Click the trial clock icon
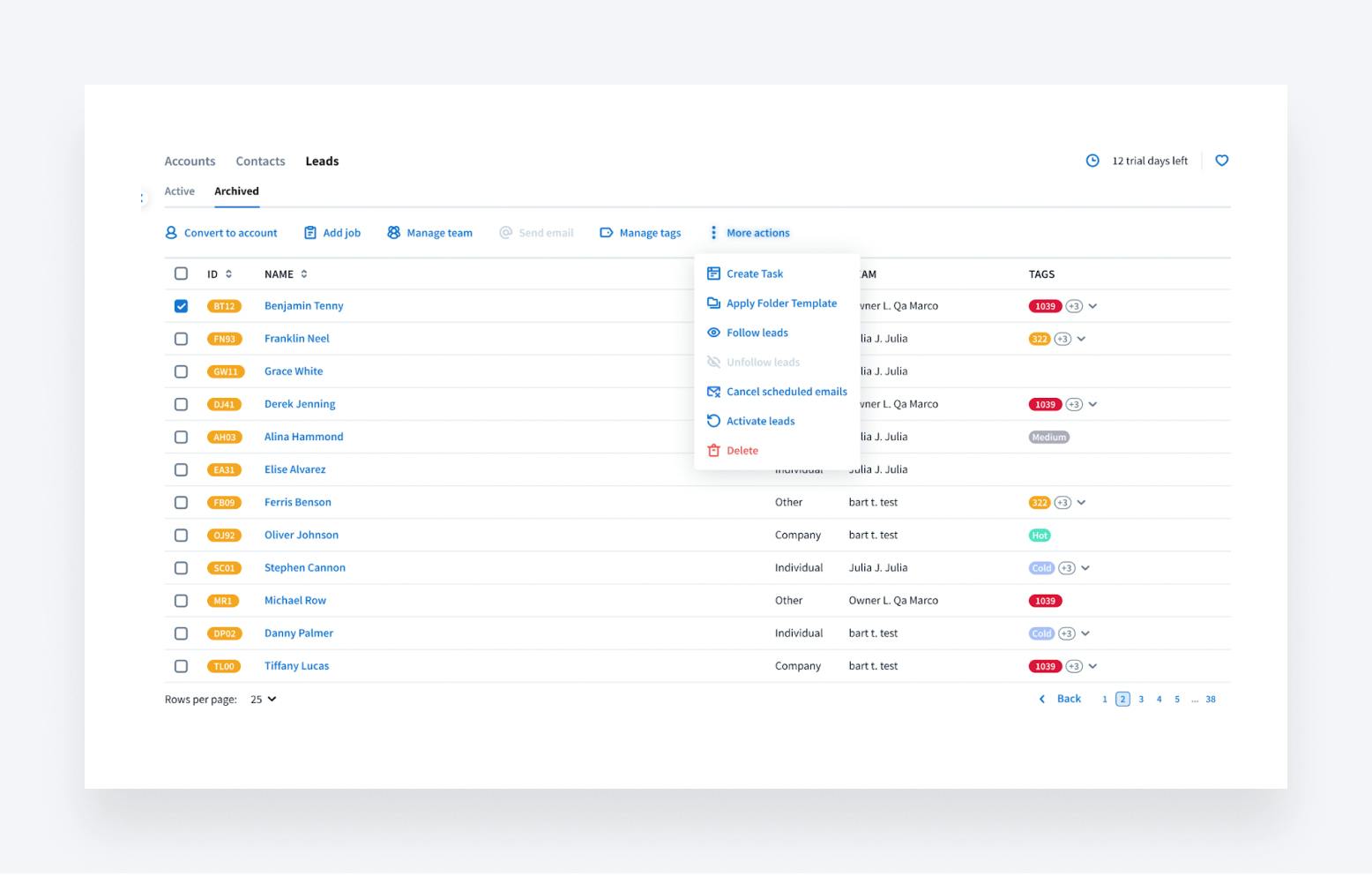The image size is (1372, 884). [1092, 161]
